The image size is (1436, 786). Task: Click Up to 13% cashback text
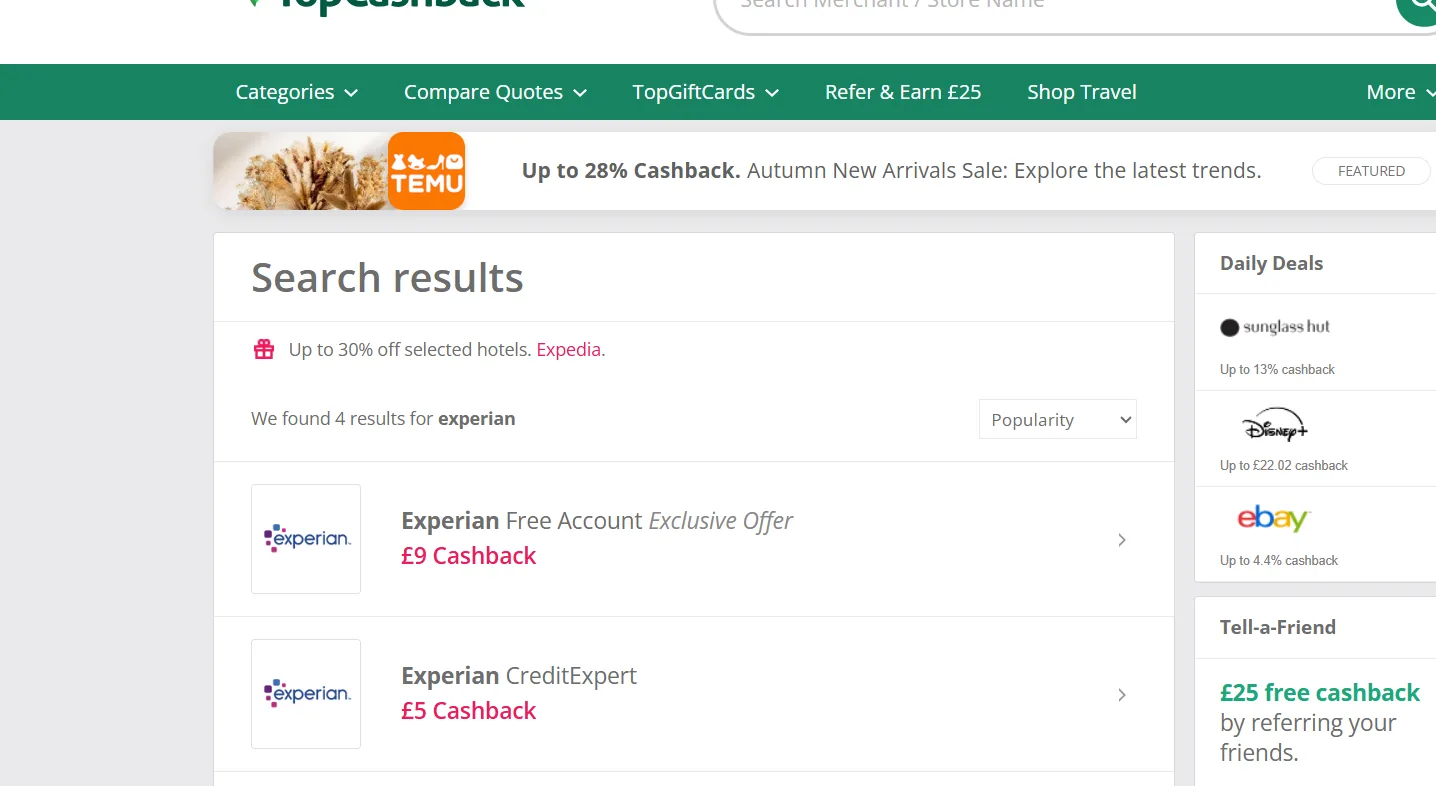(x=1277, y=370)
